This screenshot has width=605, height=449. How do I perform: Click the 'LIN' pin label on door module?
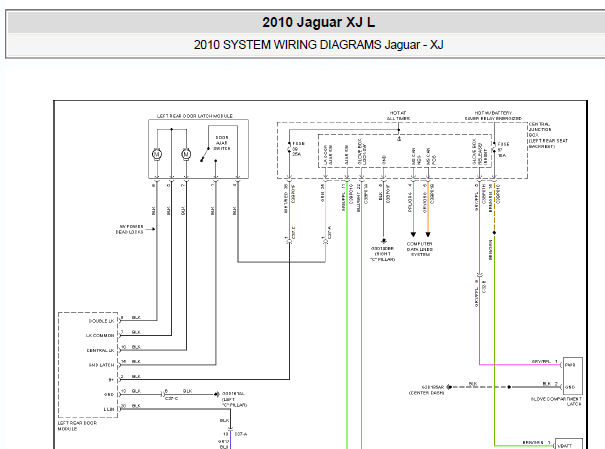(x=109, y=409)
